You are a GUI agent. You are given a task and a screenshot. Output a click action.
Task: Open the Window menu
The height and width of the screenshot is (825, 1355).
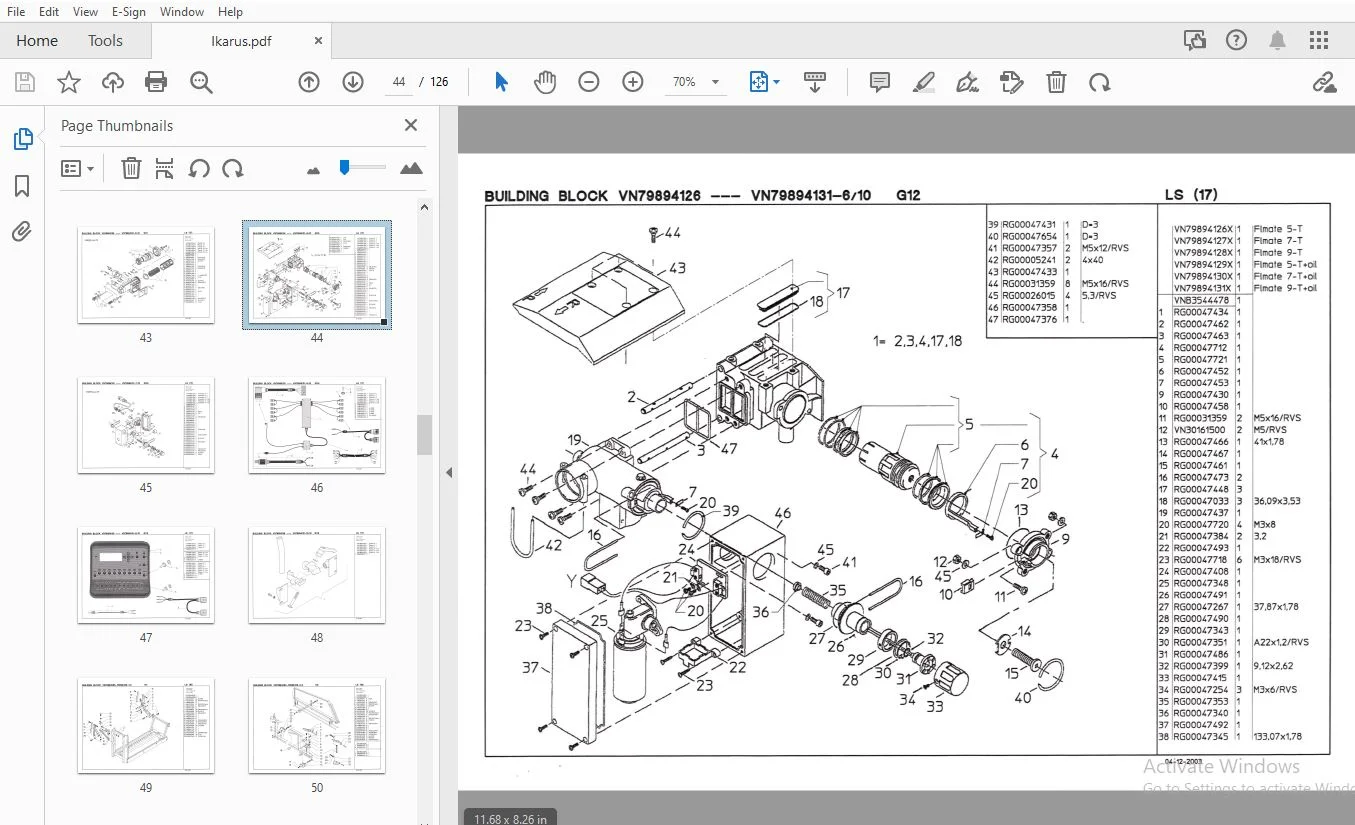[x=182, y=12]
